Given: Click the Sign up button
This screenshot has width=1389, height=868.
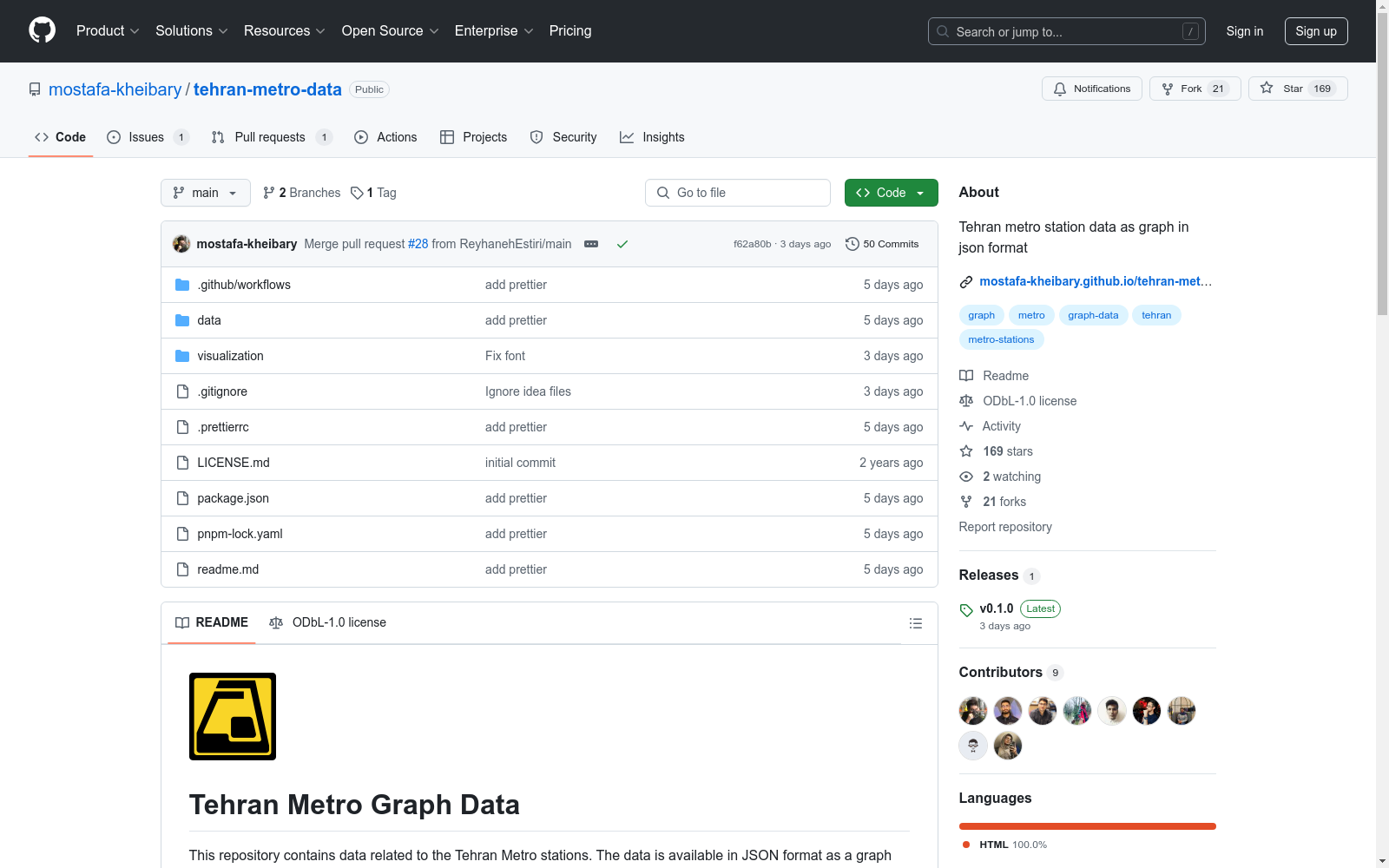Looking at the screenshot, I should tap(1316, 31).
